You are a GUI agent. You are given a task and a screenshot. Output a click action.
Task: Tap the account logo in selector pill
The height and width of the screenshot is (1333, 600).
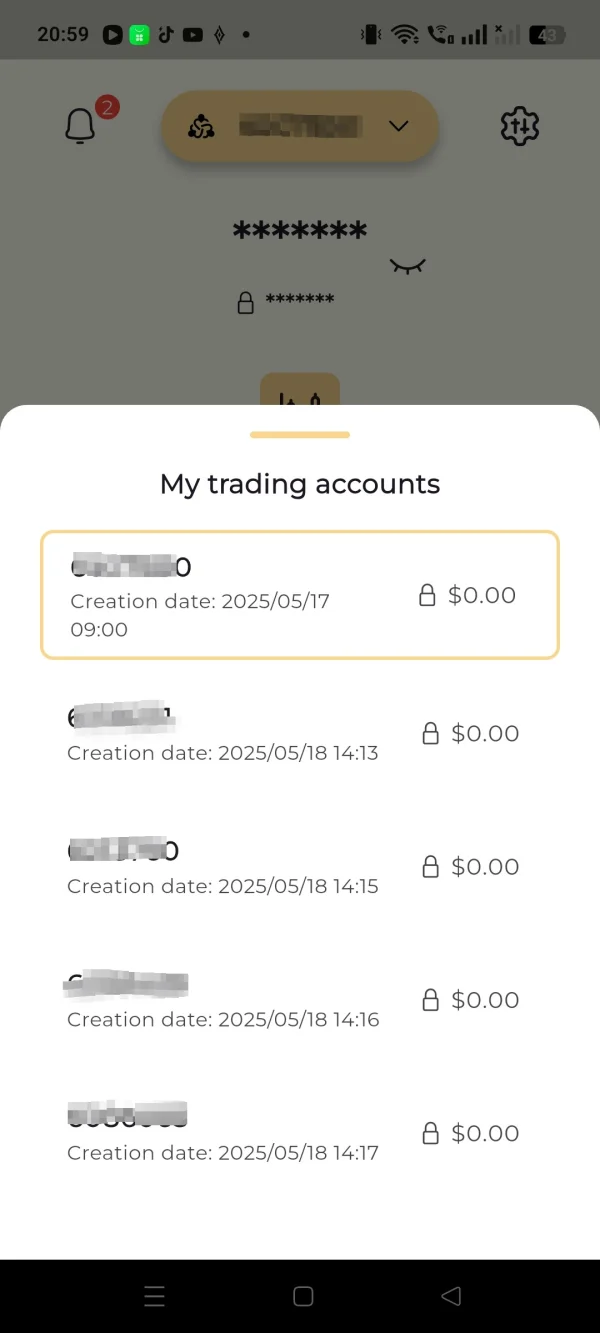click(201, 127)
